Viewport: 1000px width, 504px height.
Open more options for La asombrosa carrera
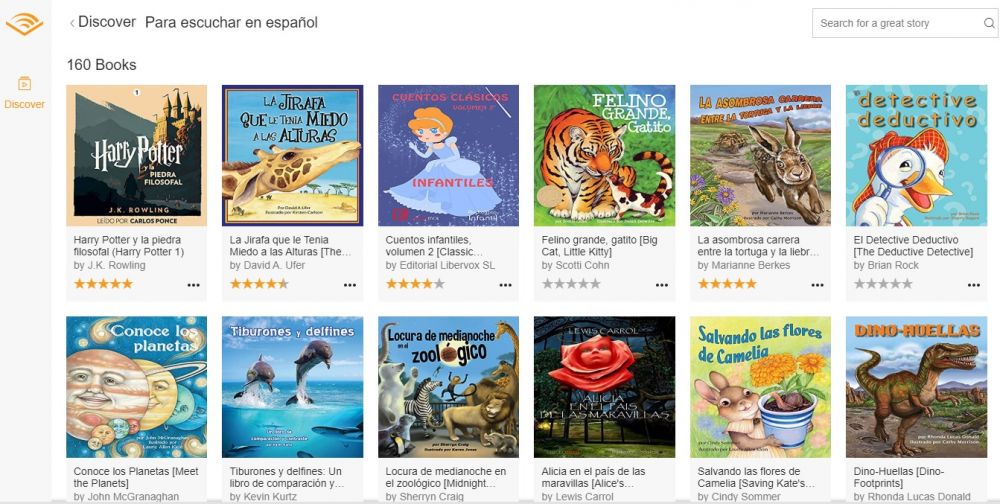817,285
